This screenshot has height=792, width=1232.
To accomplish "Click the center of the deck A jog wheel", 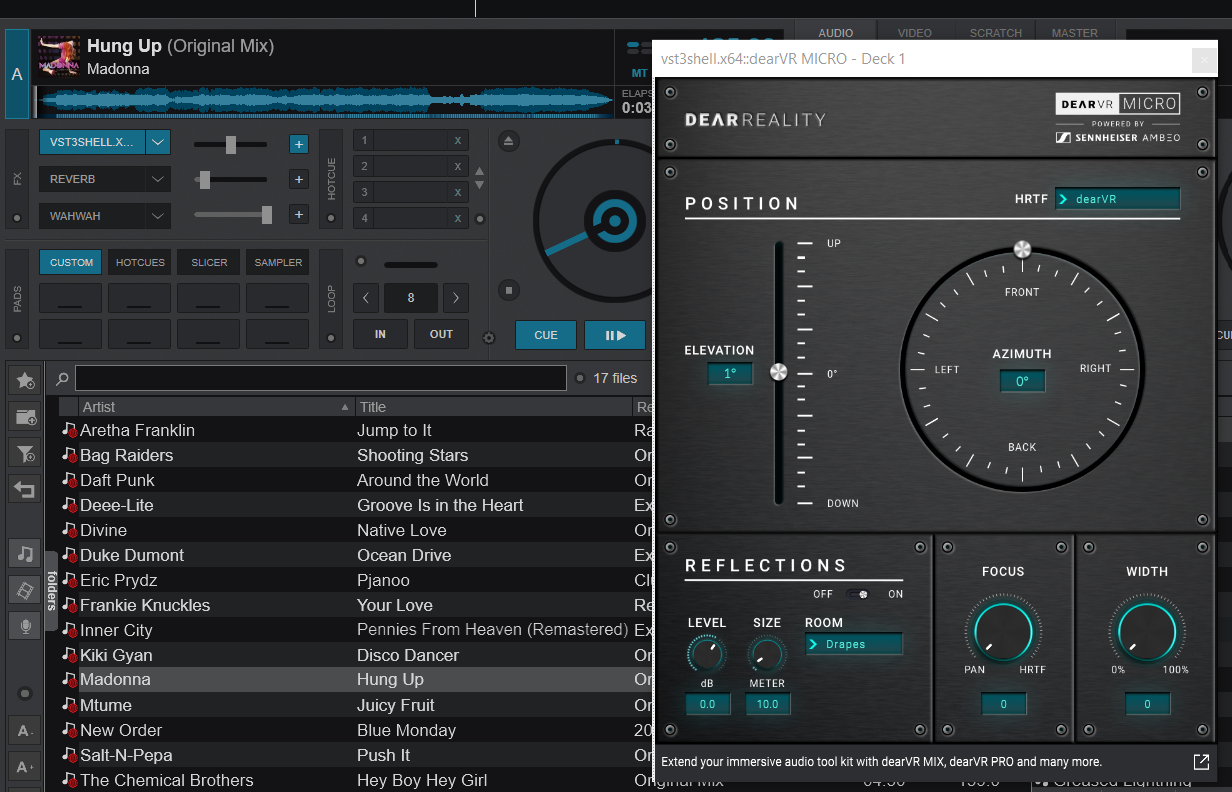I will pyautogui.click(x=615, y=220).
